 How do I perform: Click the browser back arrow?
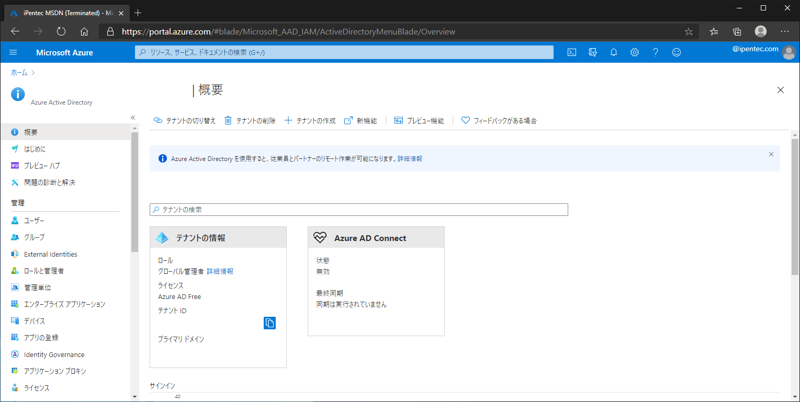click(x=15, y=32)
